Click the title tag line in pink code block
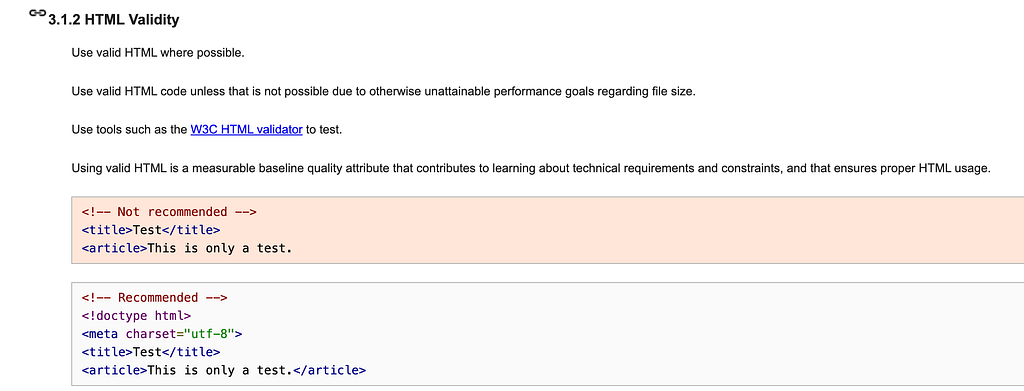Image resolution: width=1024 pixels, height=391 pixels. tap(151, 230)
